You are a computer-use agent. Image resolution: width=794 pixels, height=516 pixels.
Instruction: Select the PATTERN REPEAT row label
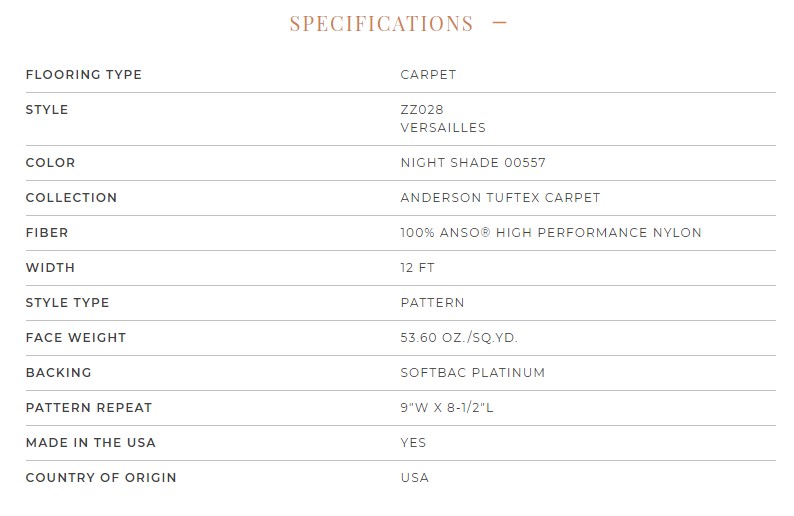pyautogui.click(x=89, y=407)
